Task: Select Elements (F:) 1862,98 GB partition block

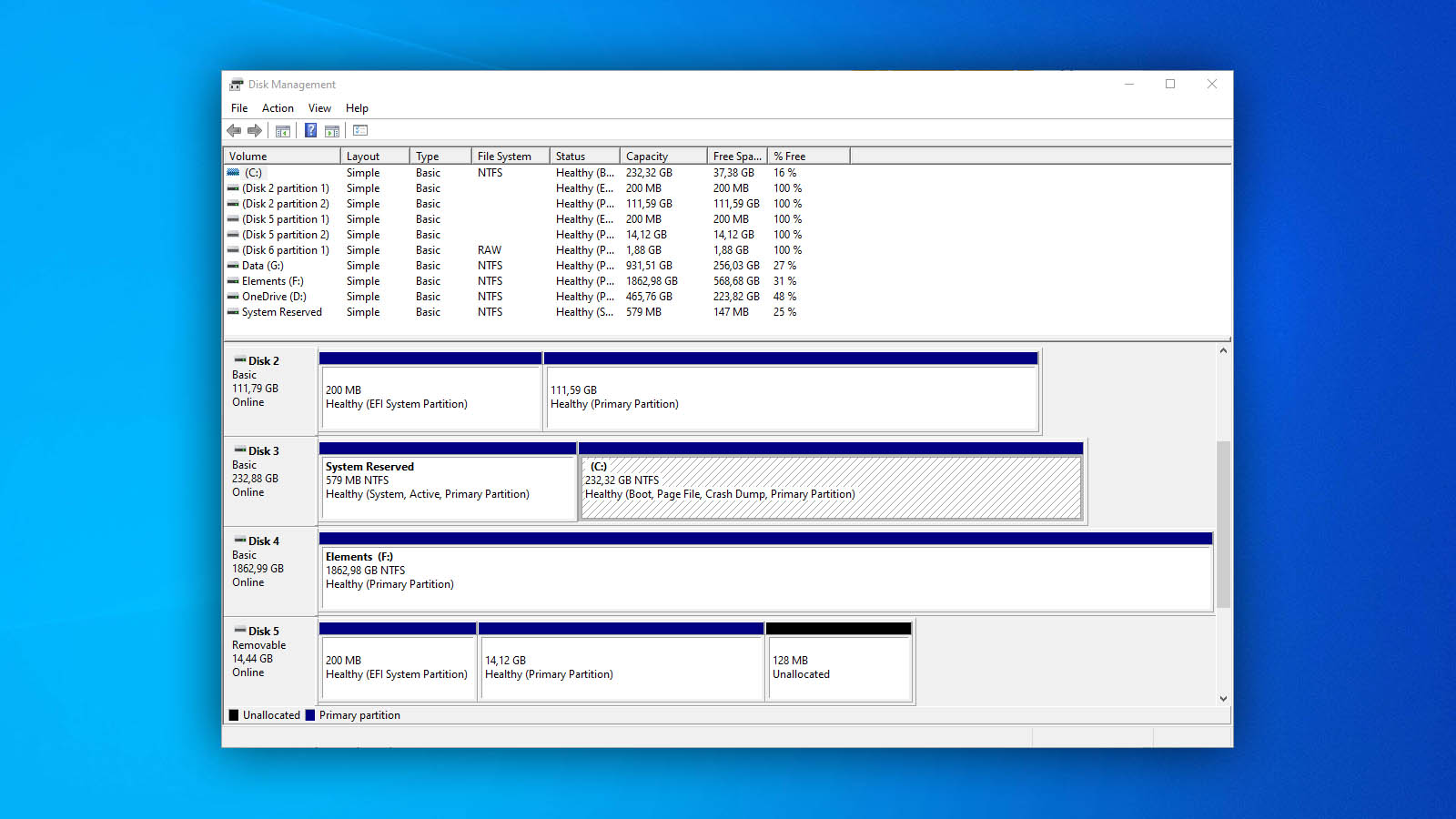Action: click(x=766, y=571)
